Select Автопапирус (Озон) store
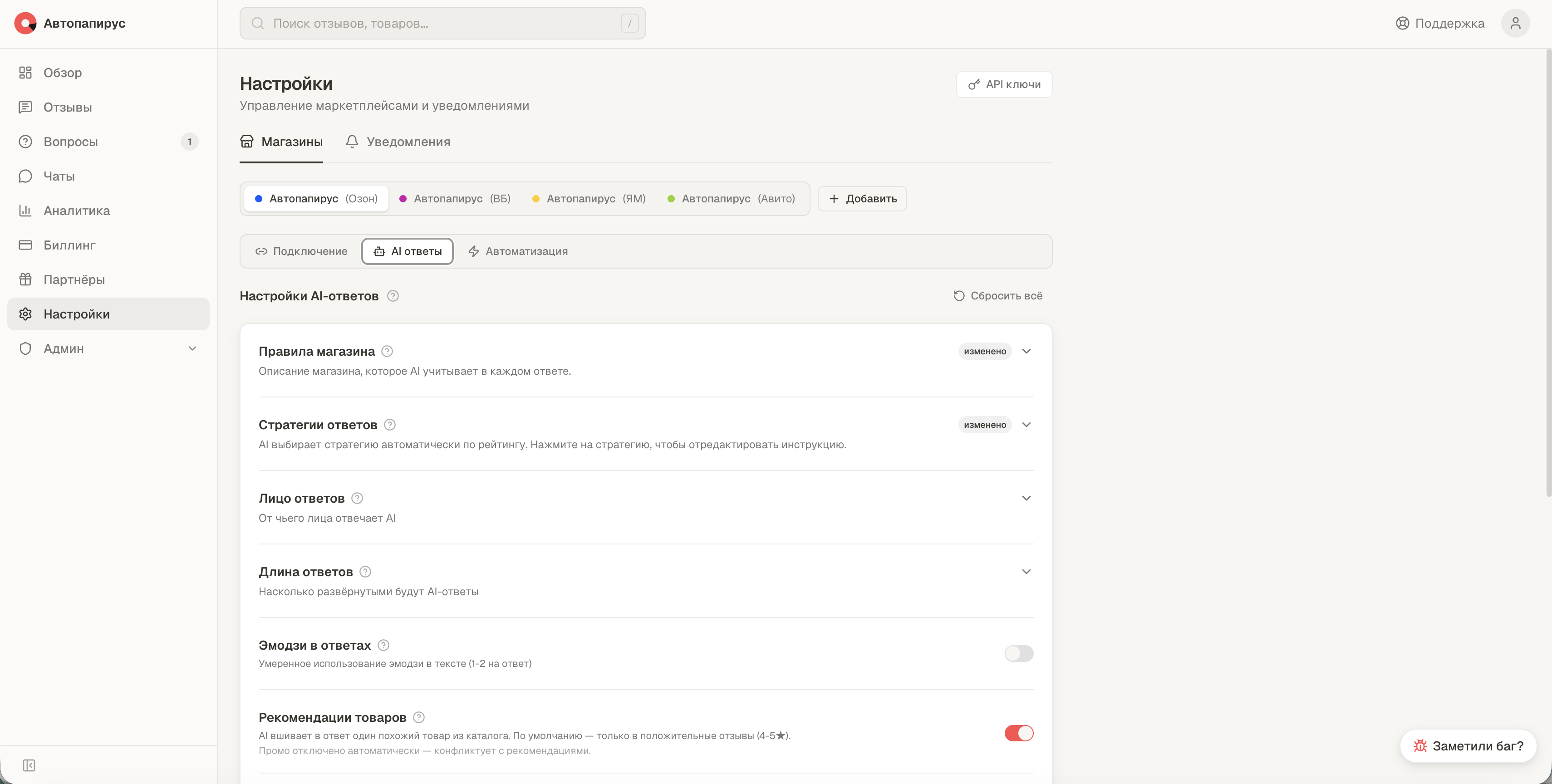 316,199
